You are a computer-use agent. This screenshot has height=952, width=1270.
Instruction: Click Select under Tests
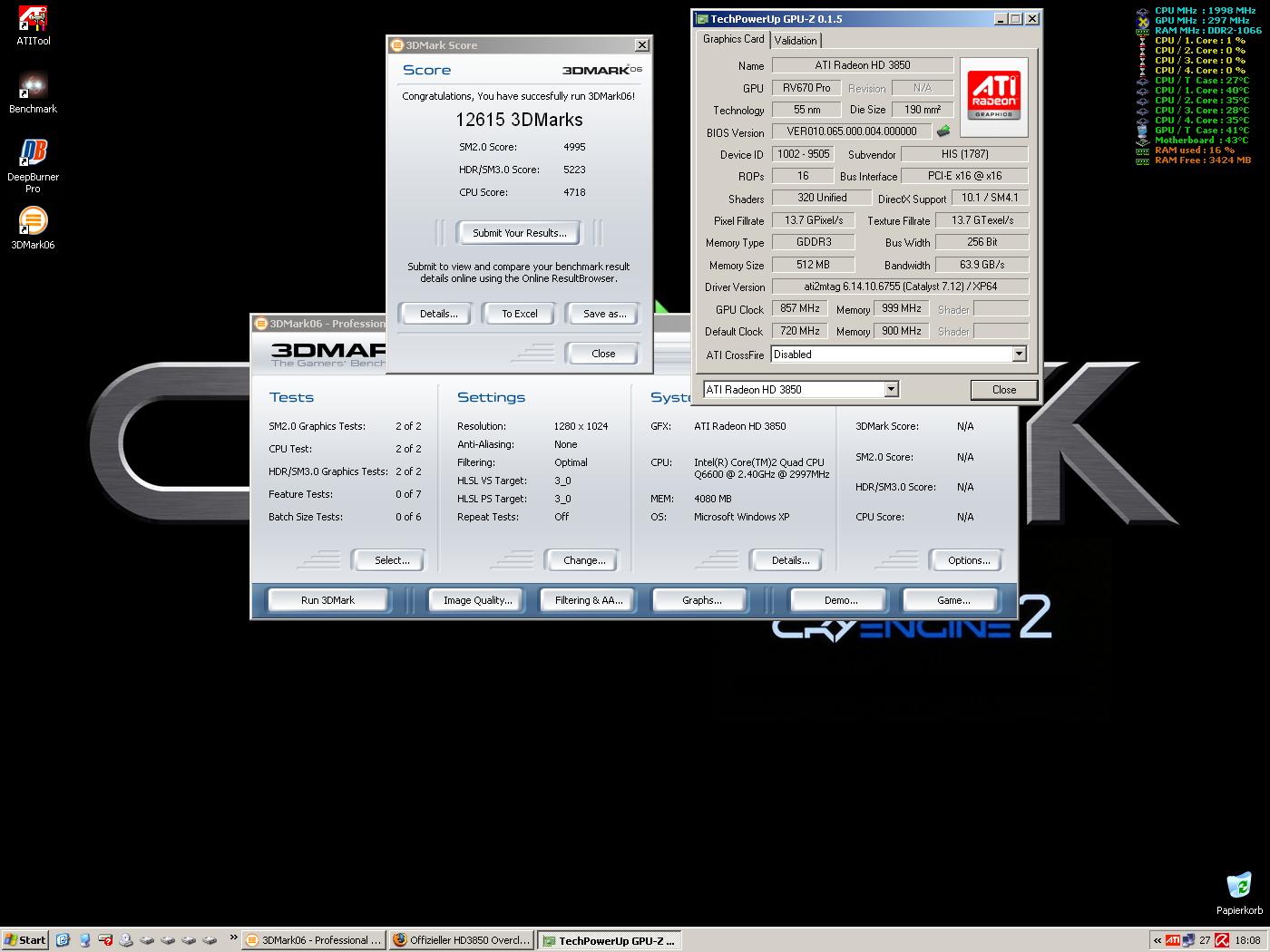point(392,560)
